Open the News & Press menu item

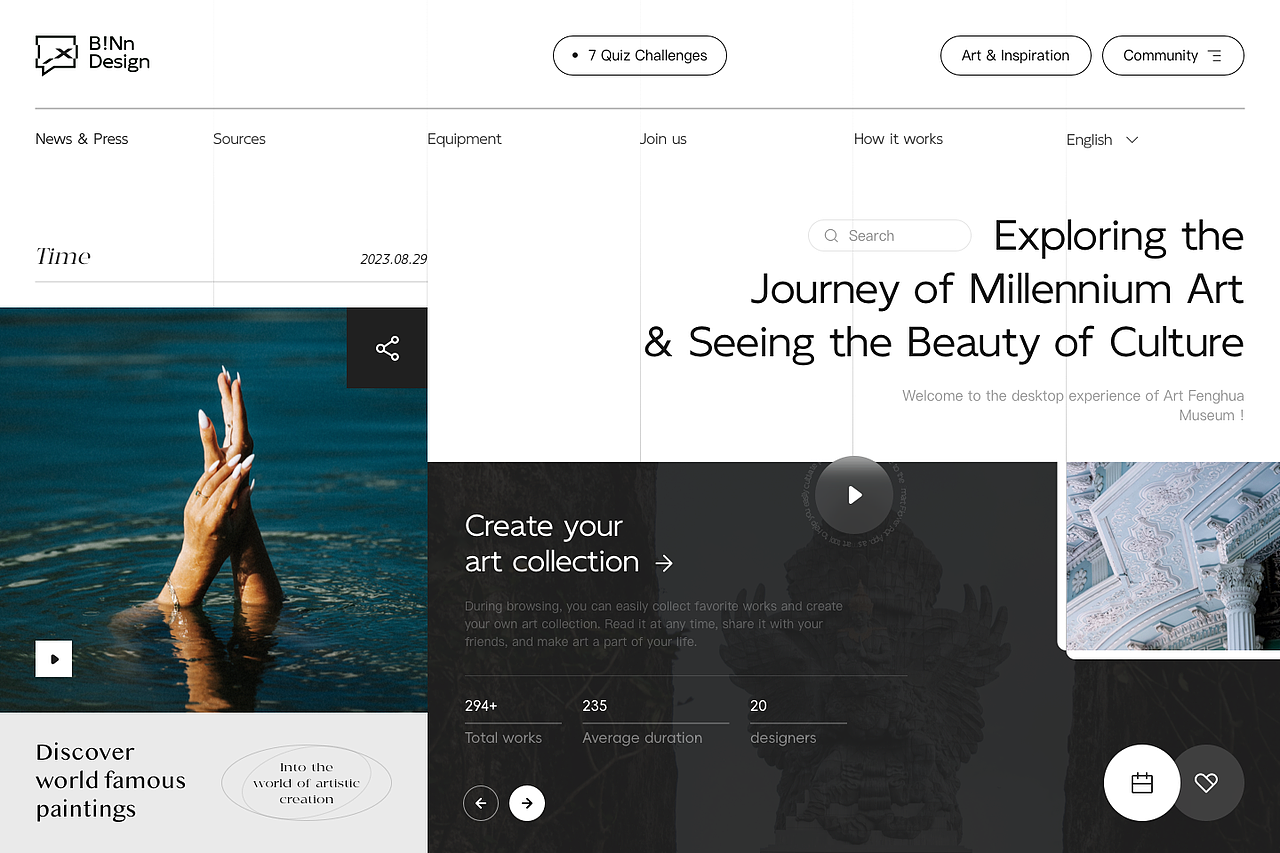coord(82,139)
